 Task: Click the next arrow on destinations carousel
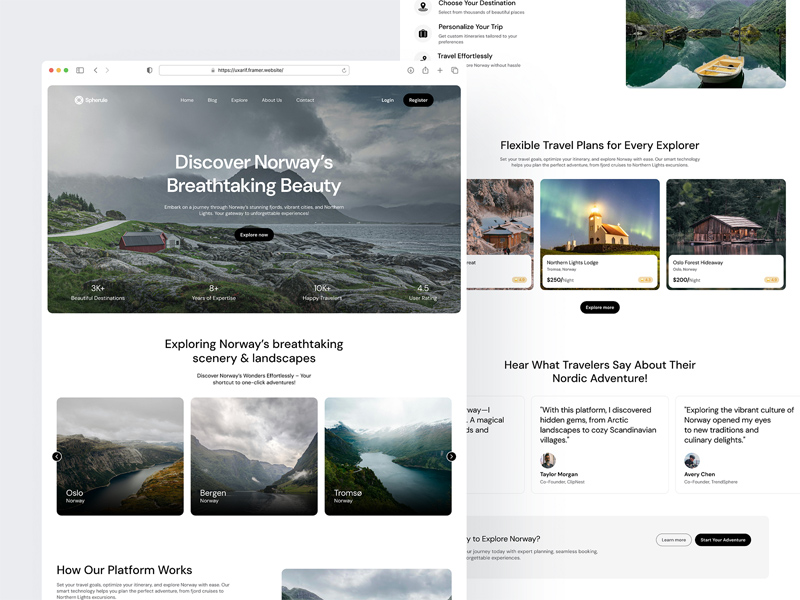[x=452, y=457]
